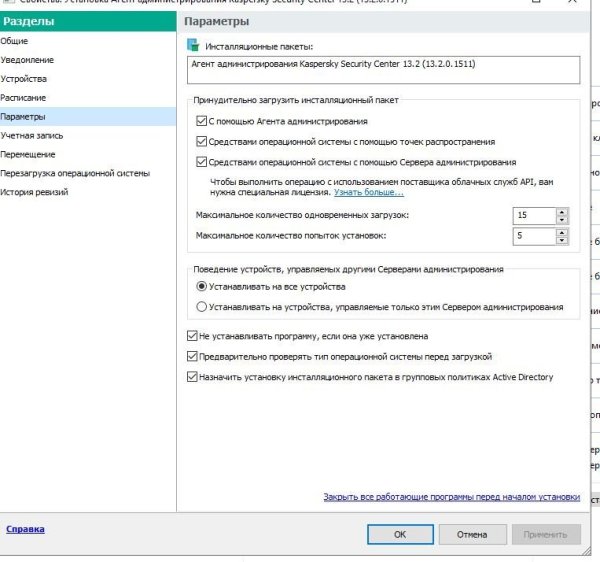Click the simultaneous downloads field showing 15
Screen dimensions: 600x562
pyautogui.click(x=534, y=216)
